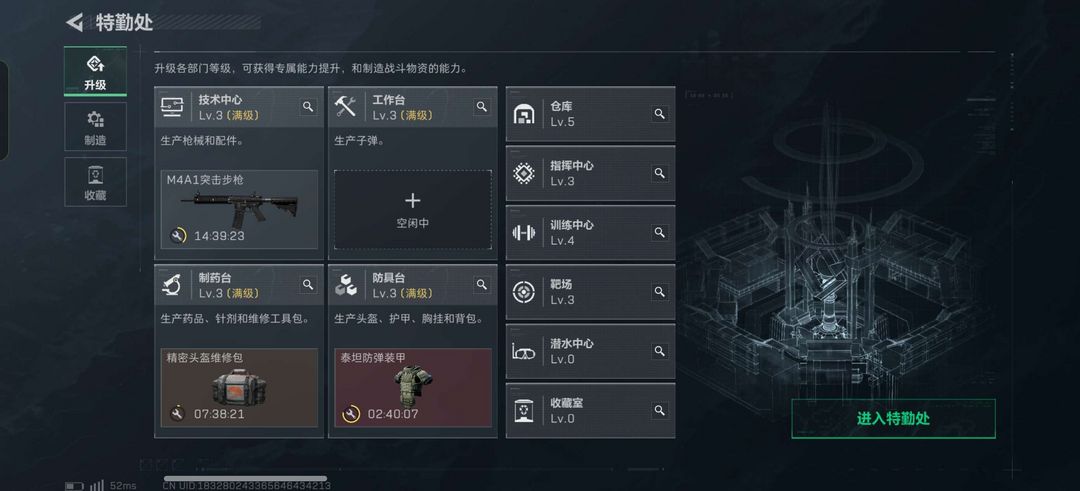Open magnifier on 防具台 card
1080x491 pixels.
tap(481, 284)
